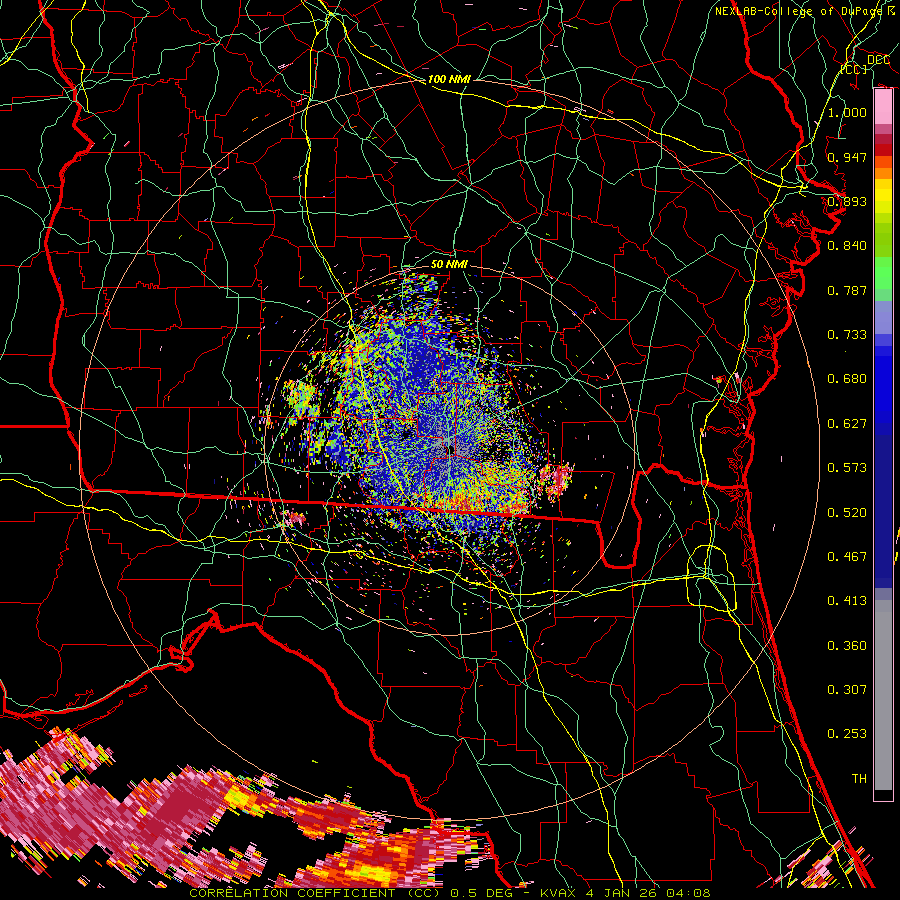This screenshot has width=900, height=900.
Task: Click the "KVAX" station identifier
Action: point(558,893)
